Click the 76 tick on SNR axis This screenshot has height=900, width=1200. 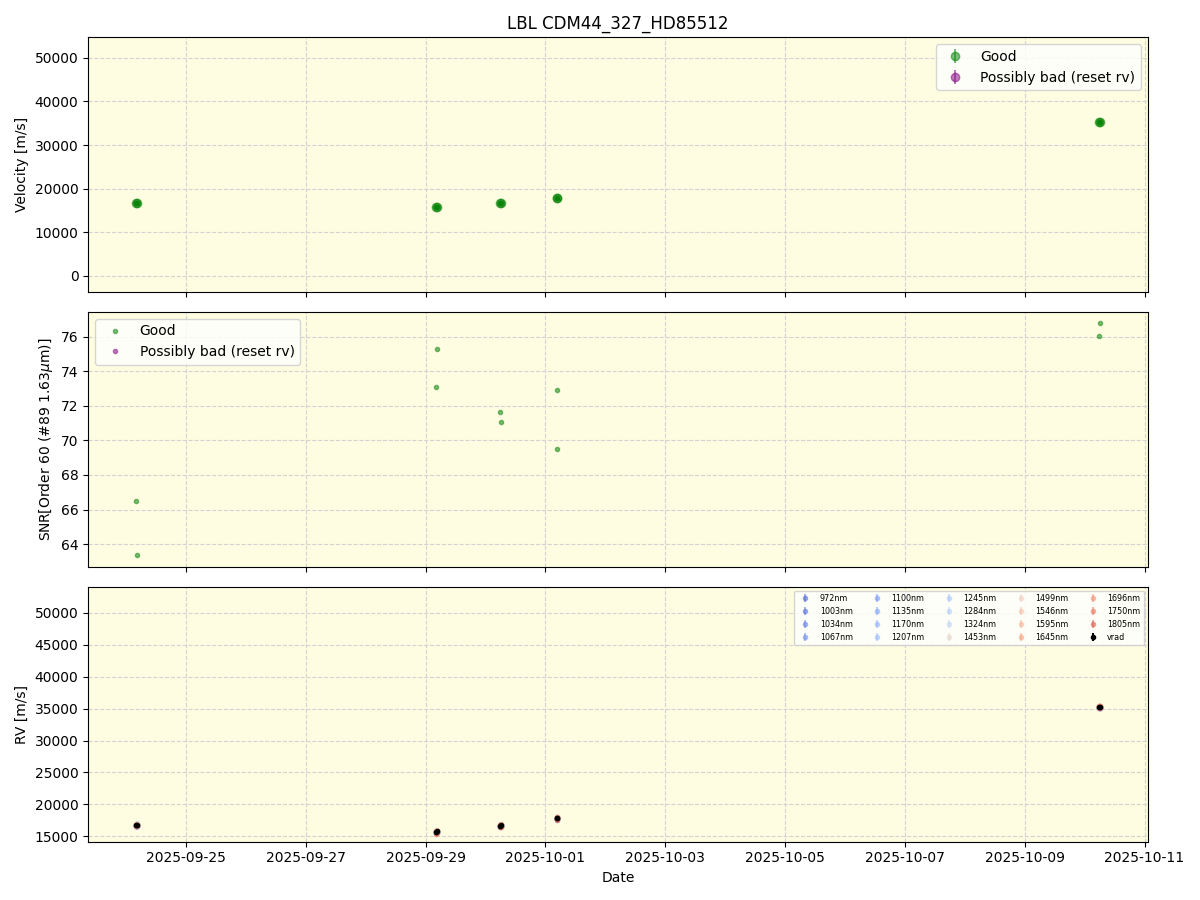coord(71,337)
